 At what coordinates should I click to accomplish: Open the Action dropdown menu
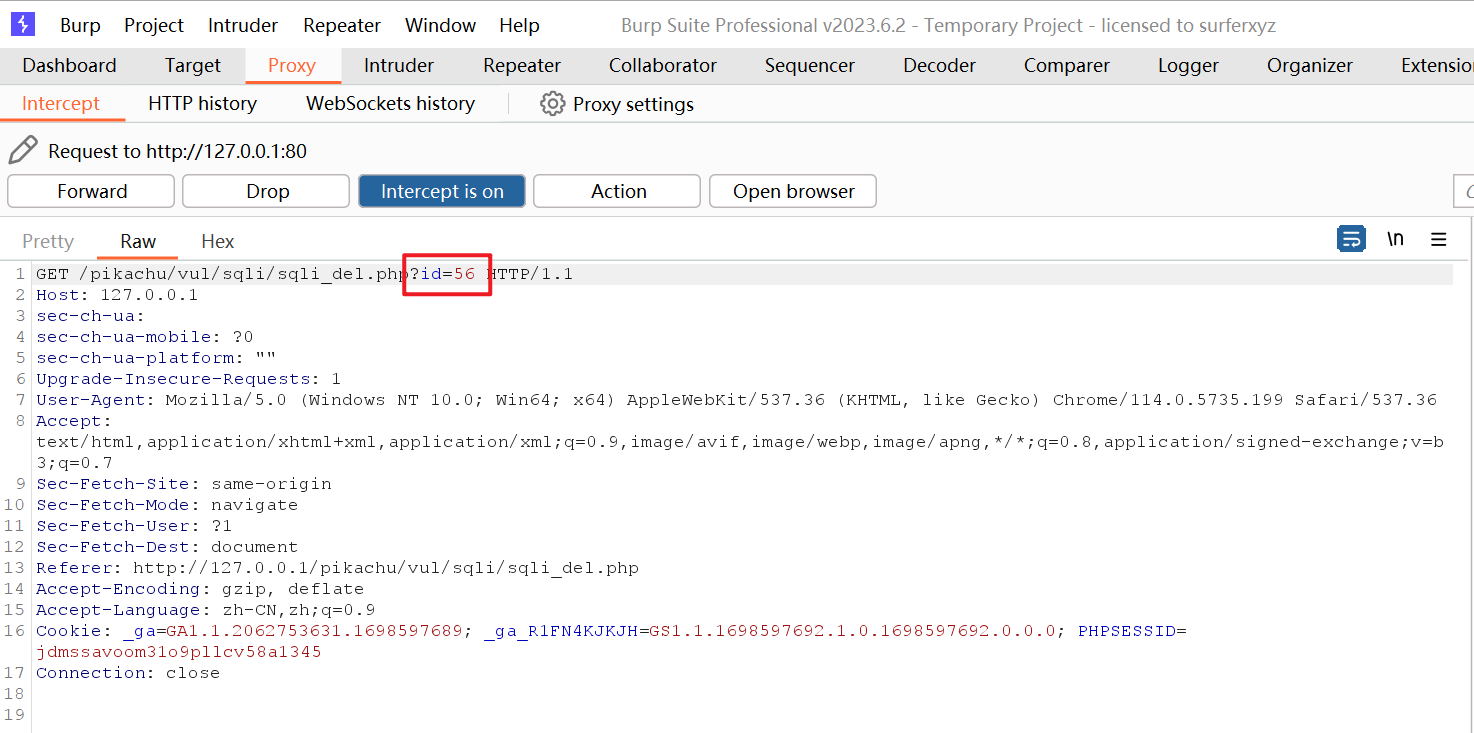(617, 191)
